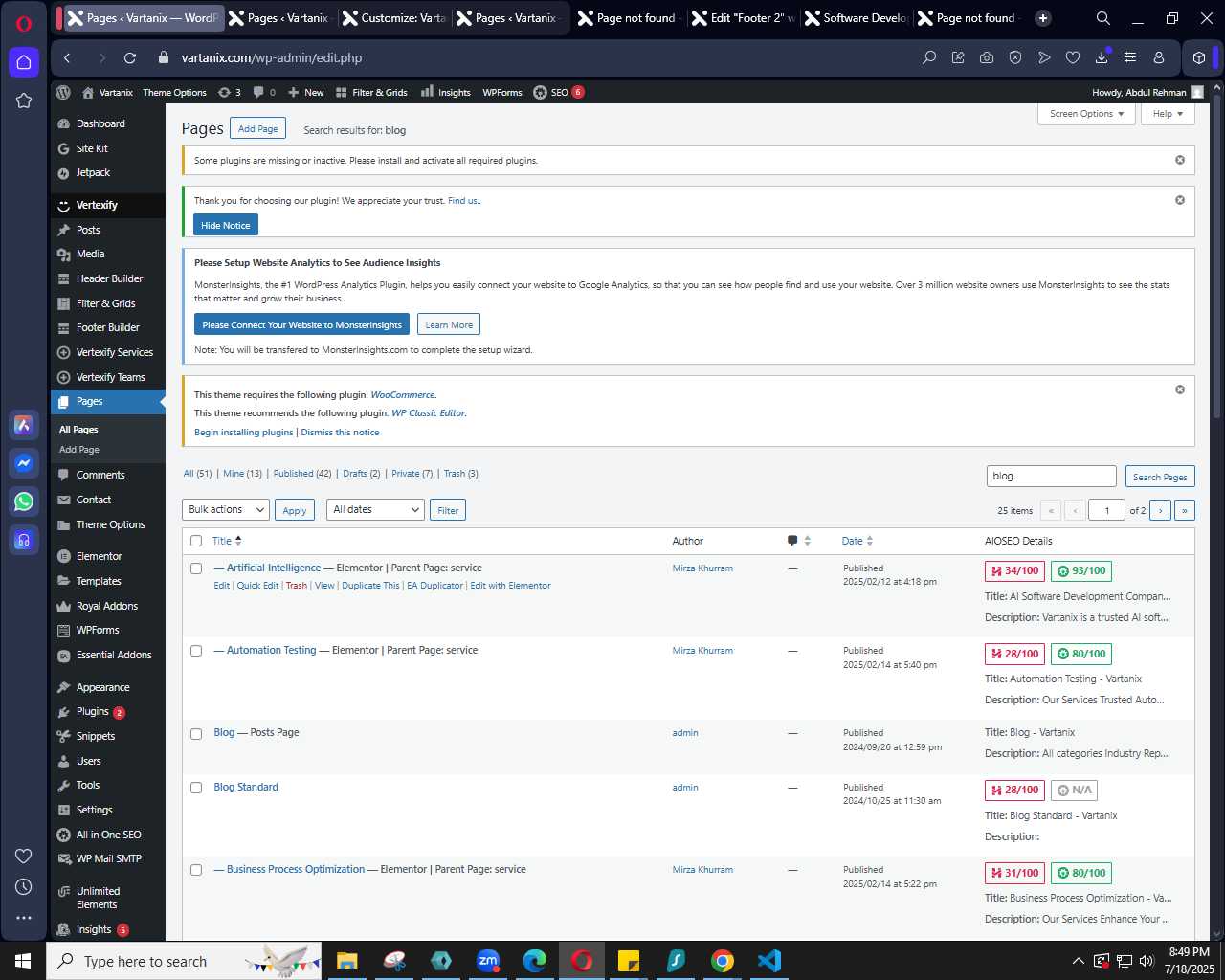Click the browser address bar URL
This screenshot has width=1225, height=980.
pyautogui.click(x=272, y=58)
